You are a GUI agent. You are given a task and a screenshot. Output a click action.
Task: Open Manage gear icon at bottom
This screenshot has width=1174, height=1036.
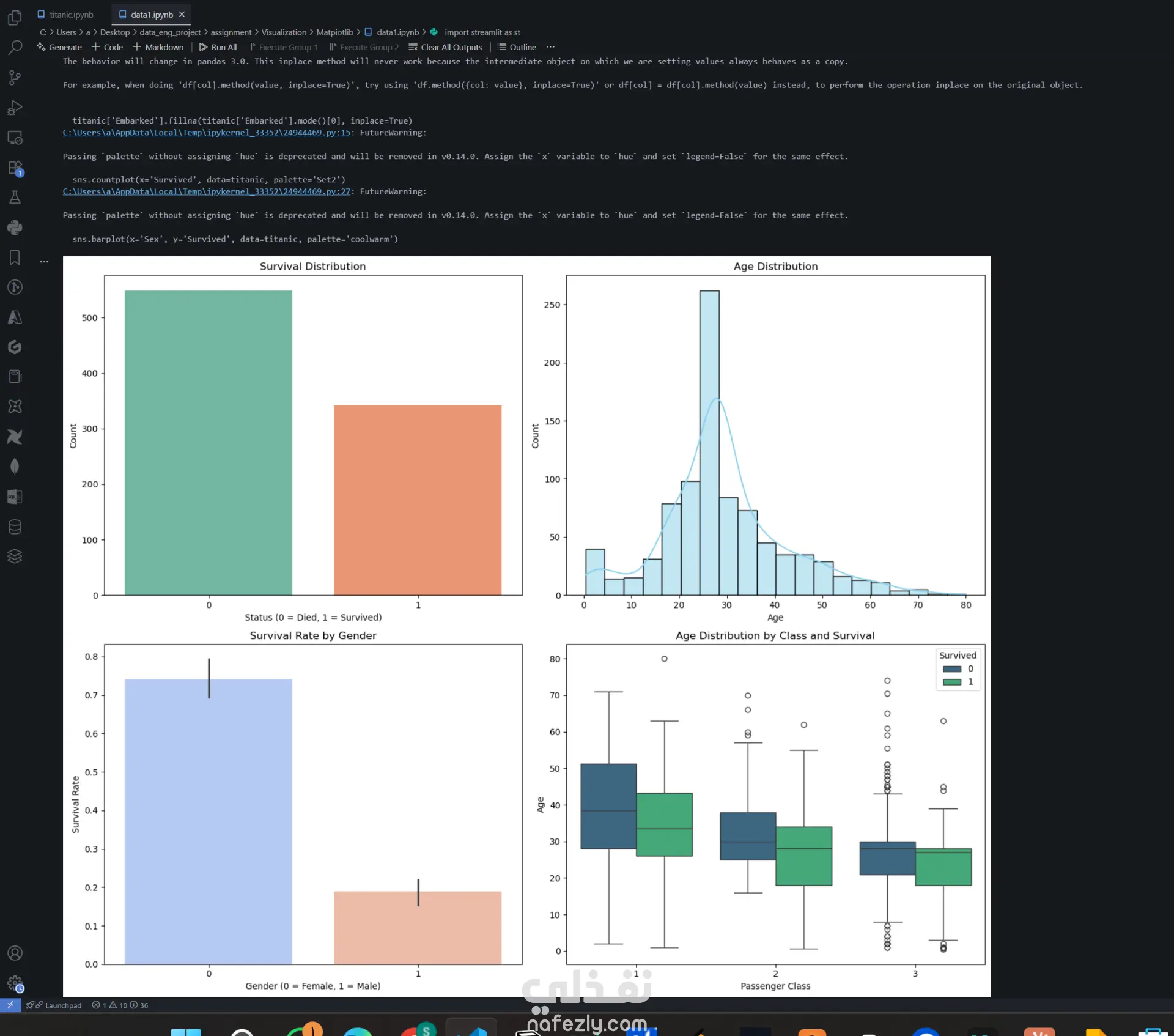[x=15, y=983]
